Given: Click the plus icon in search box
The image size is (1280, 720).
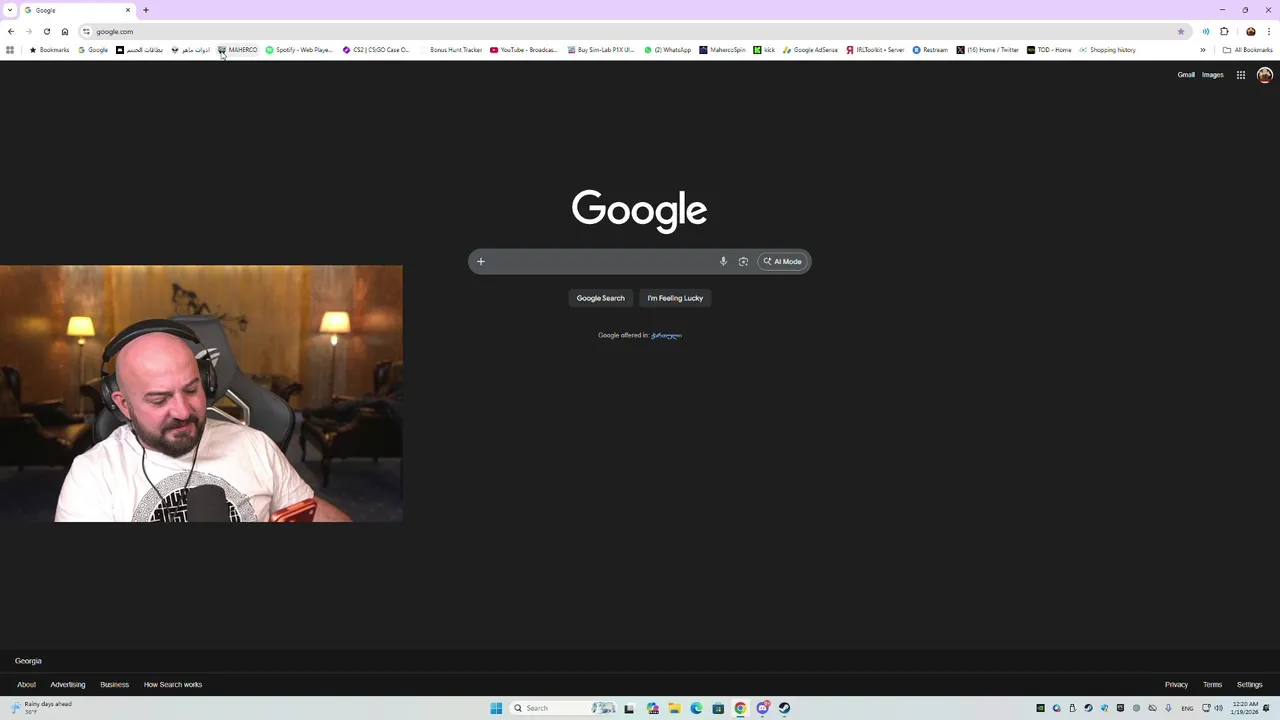Looking at the screenshot, I should tap(481, 262).
